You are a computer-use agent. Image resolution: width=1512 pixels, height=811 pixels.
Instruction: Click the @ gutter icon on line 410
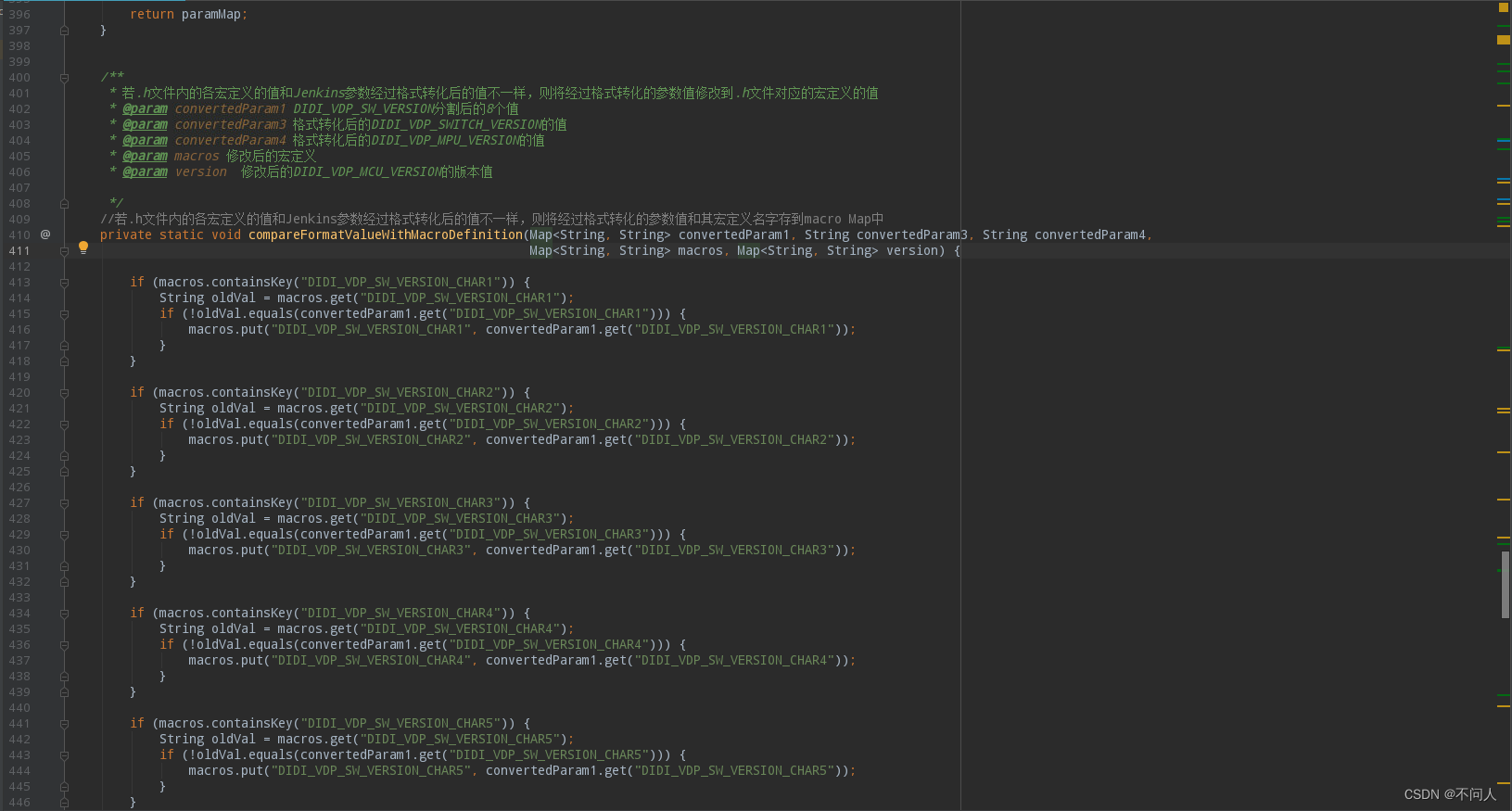coord(45,234)
